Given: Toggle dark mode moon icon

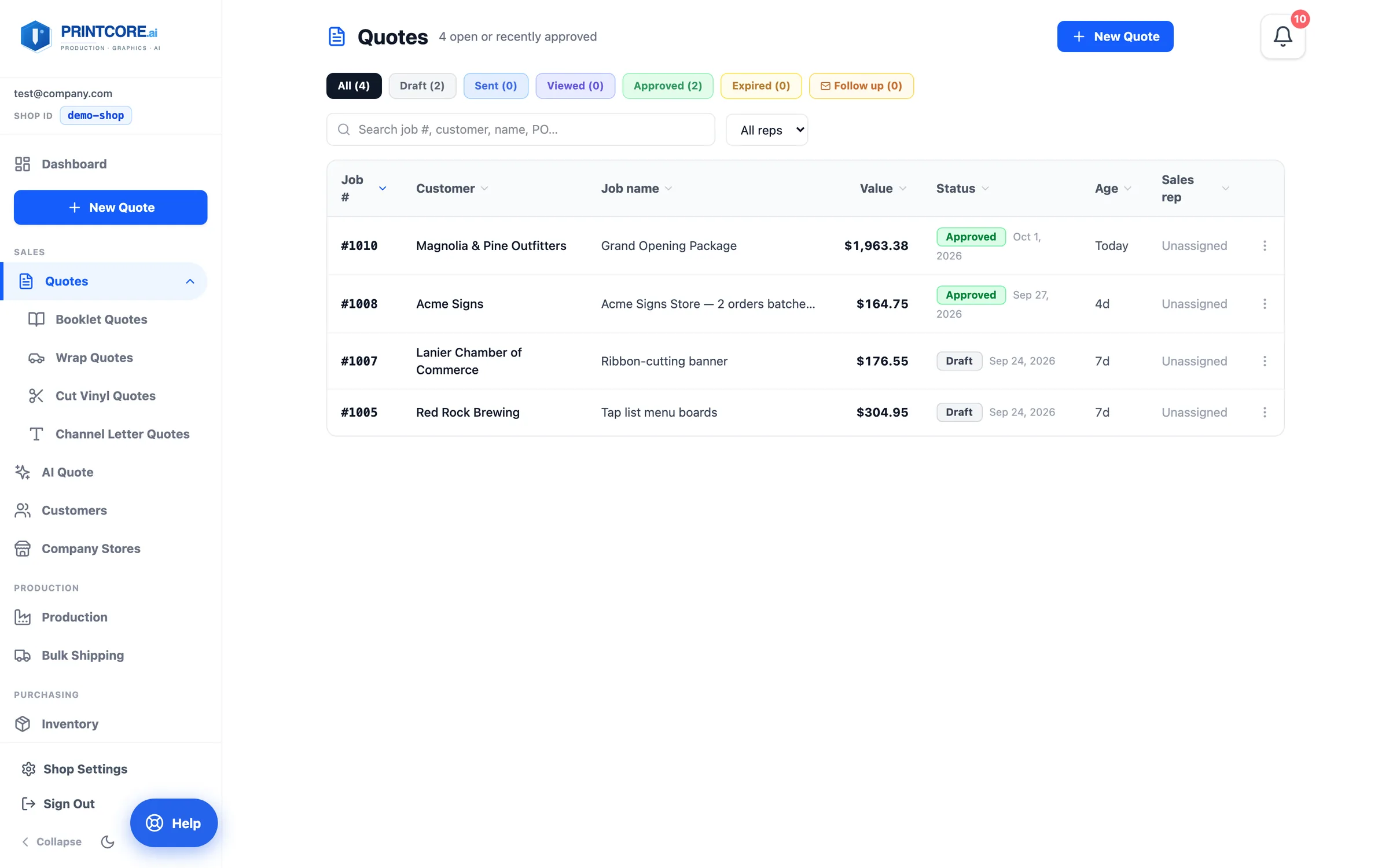Looking at the screenshot, I should pos(108,841).
